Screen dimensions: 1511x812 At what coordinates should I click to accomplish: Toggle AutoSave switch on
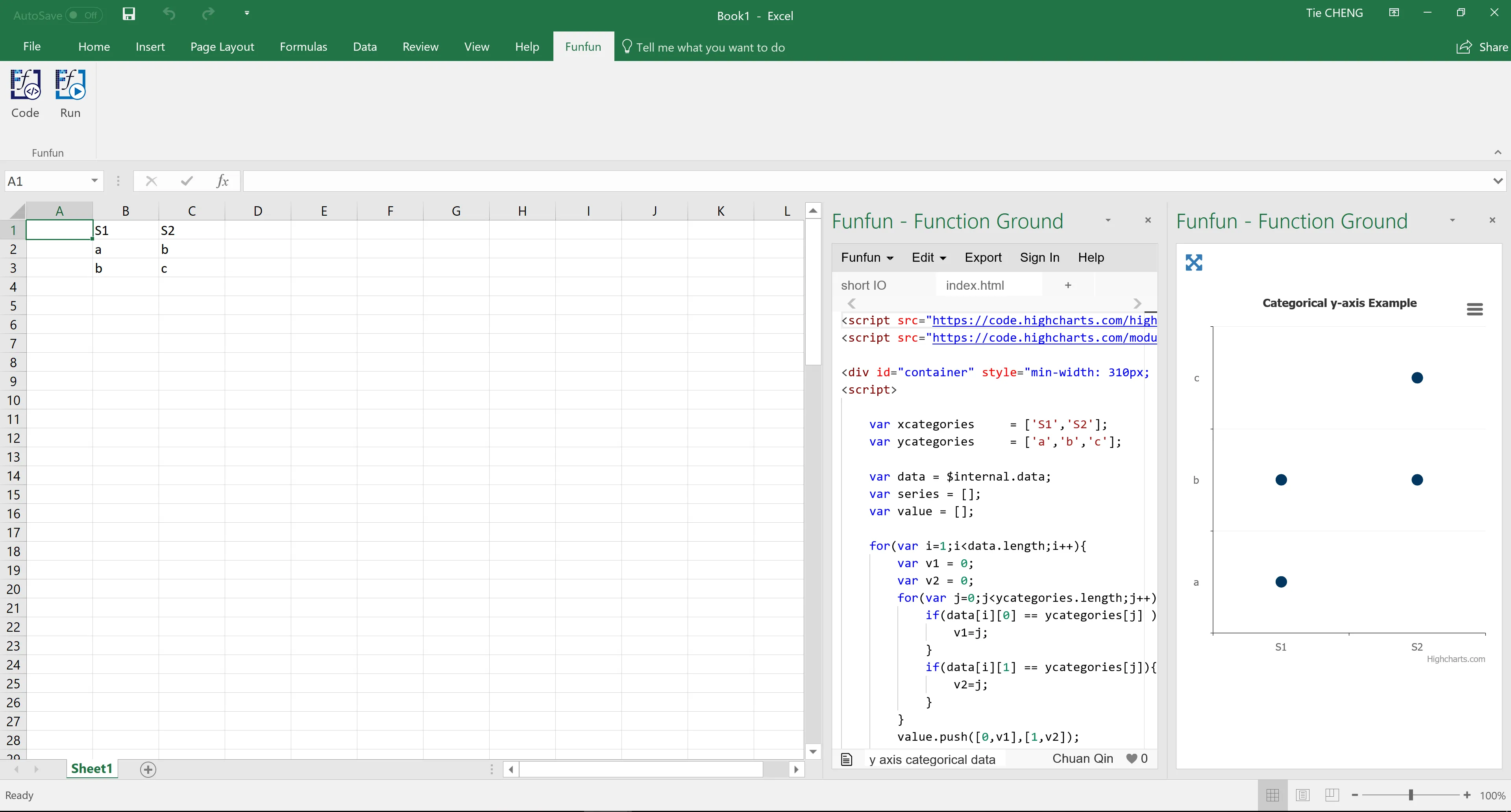click(84, 15)
